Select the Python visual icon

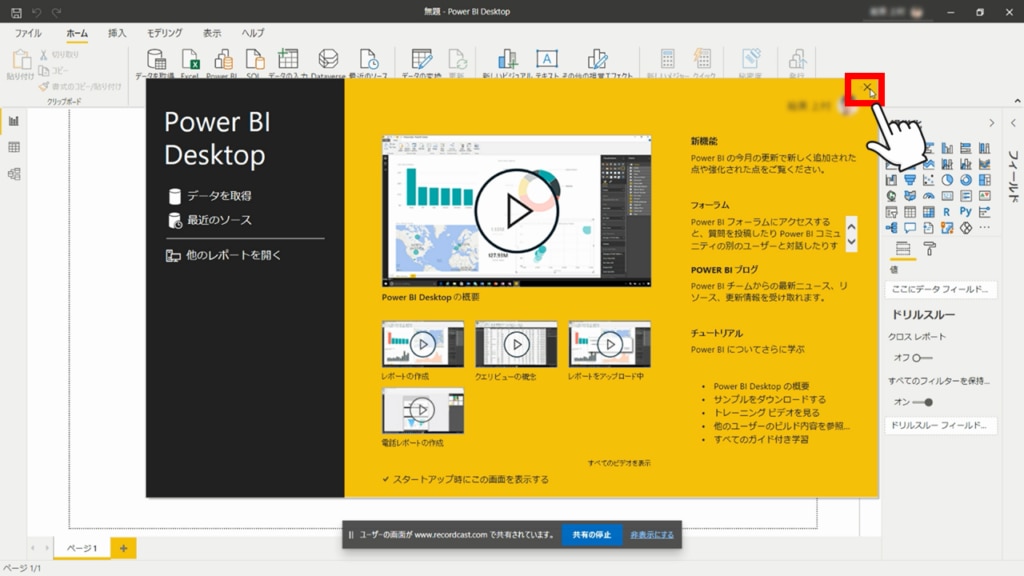click(965, 212)
